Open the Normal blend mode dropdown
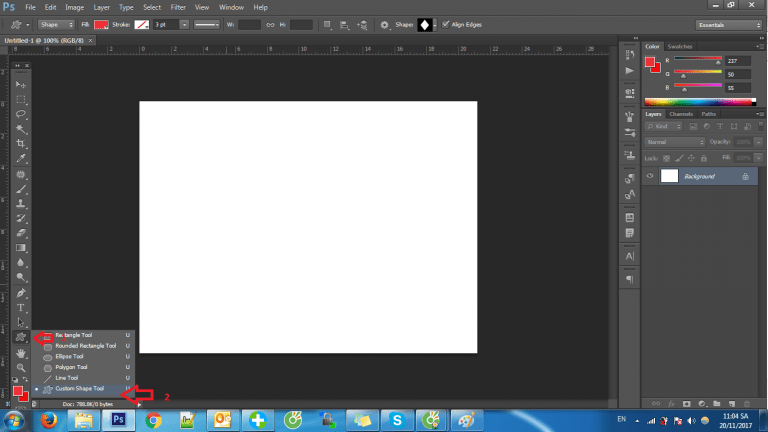 (675, 142)
